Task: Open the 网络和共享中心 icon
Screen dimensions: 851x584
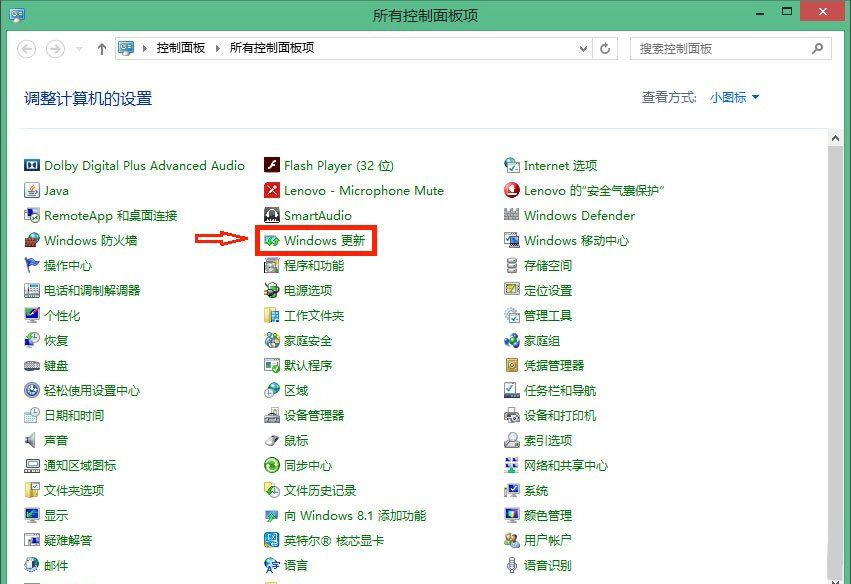Action: coord(512,465)
